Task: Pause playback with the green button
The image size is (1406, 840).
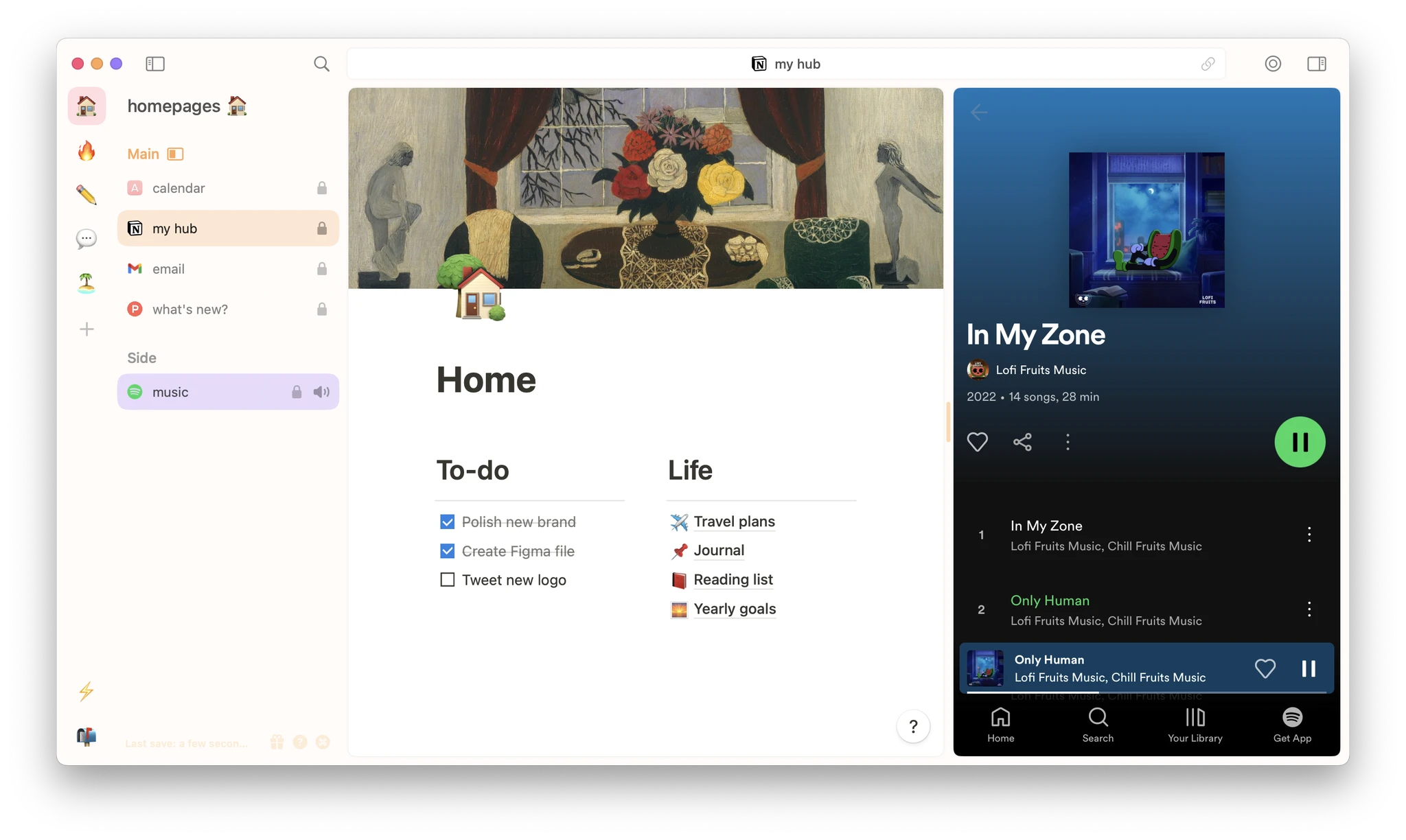Action: (x=1300, y=442)
